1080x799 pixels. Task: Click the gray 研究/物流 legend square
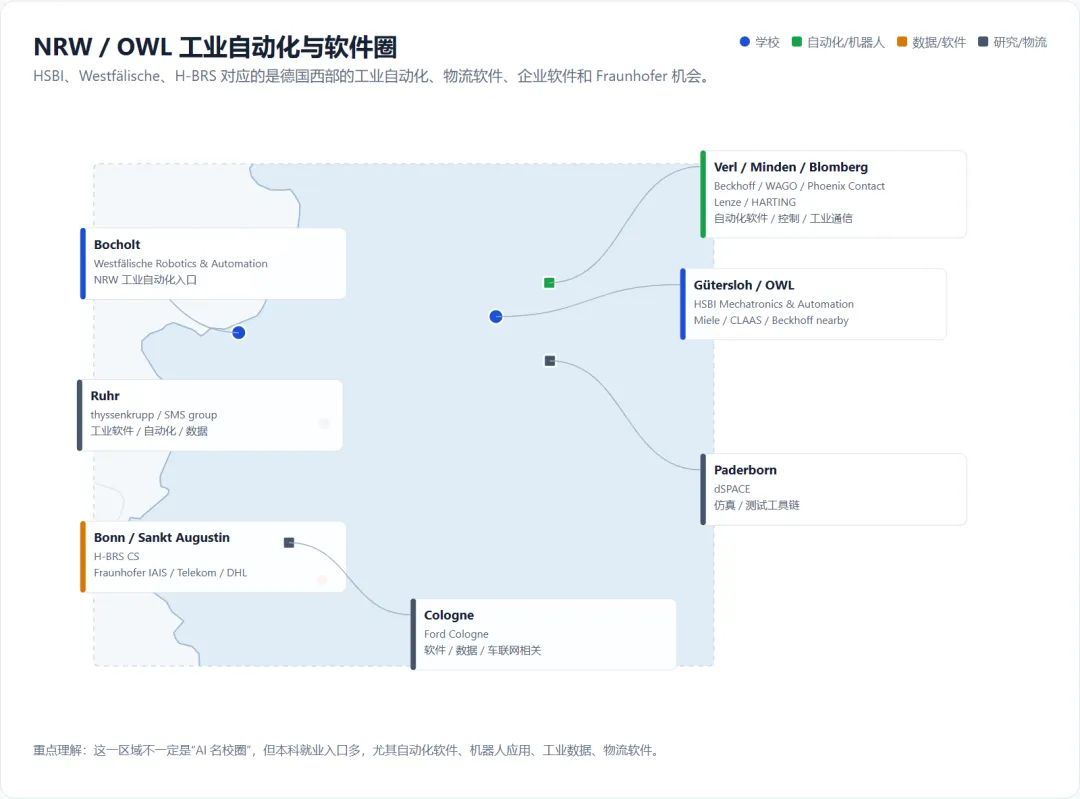(983, 42)
